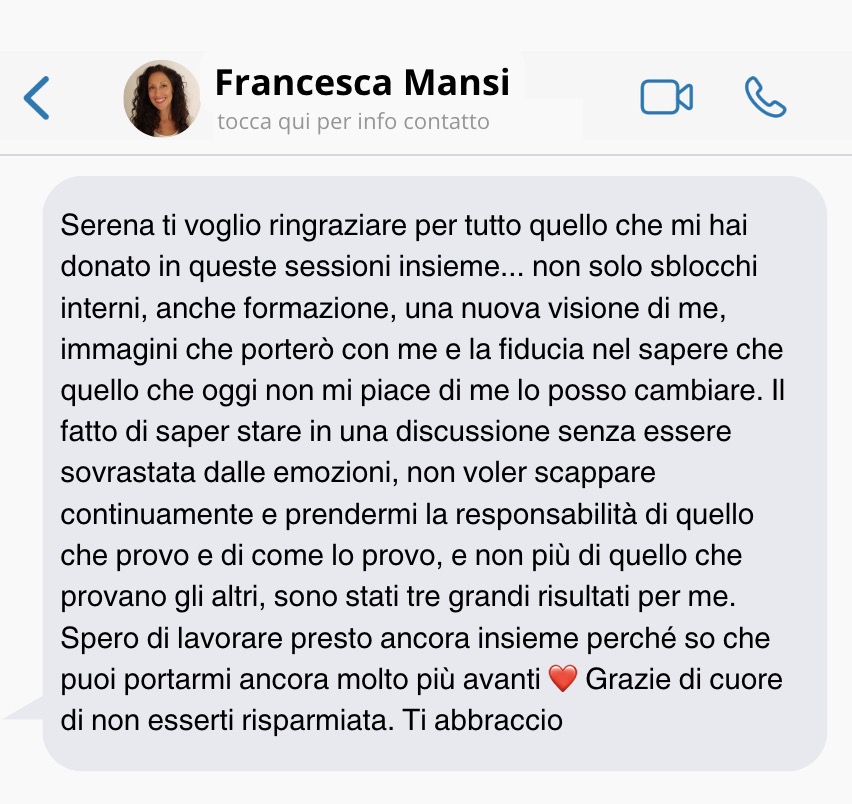Click the red heart emoji in the message
Image resolution: width=852 pixels, height=804 pixels.
[x=562, y=679]
